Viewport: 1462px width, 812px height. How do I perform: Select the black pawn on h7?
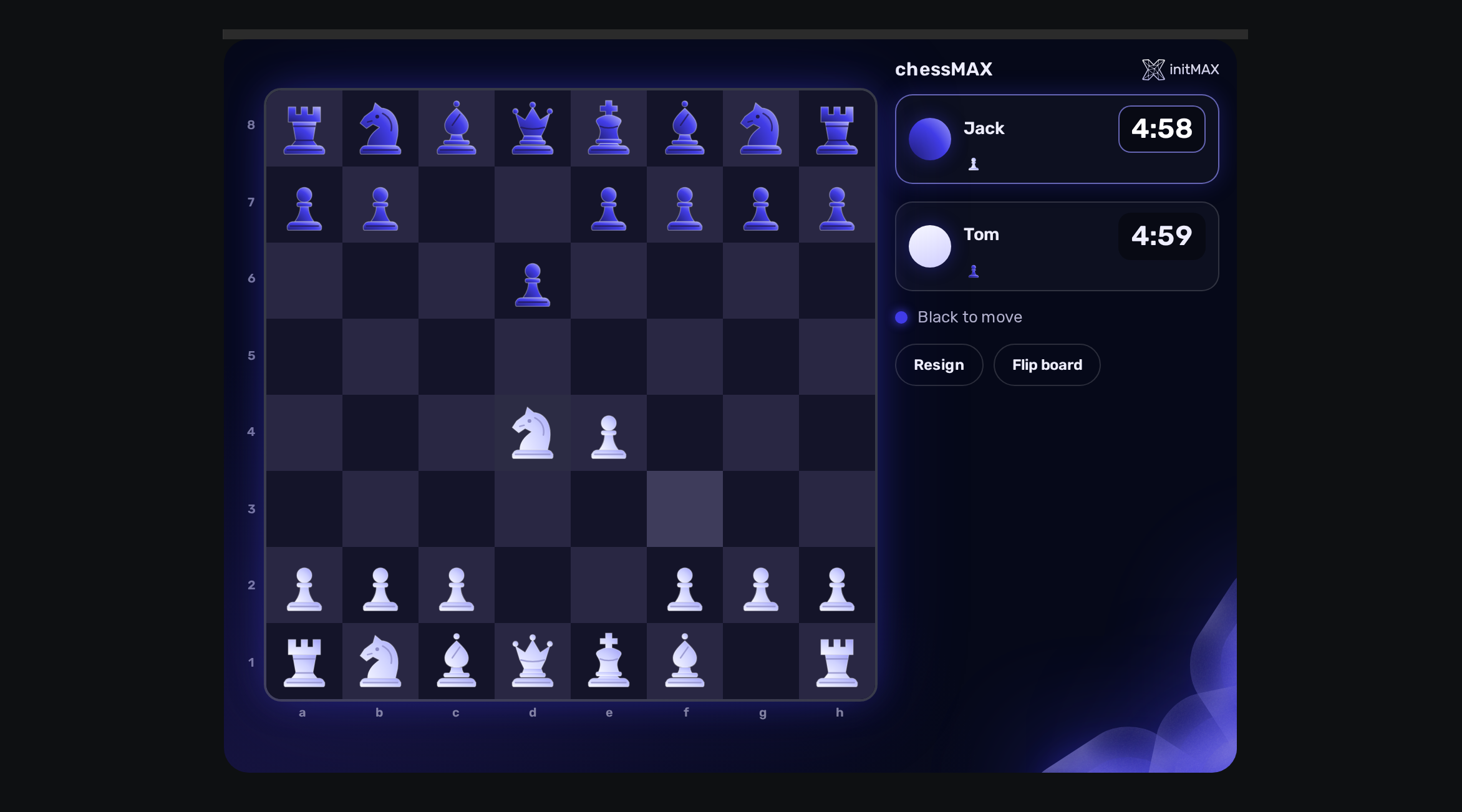tap(837, 208)
